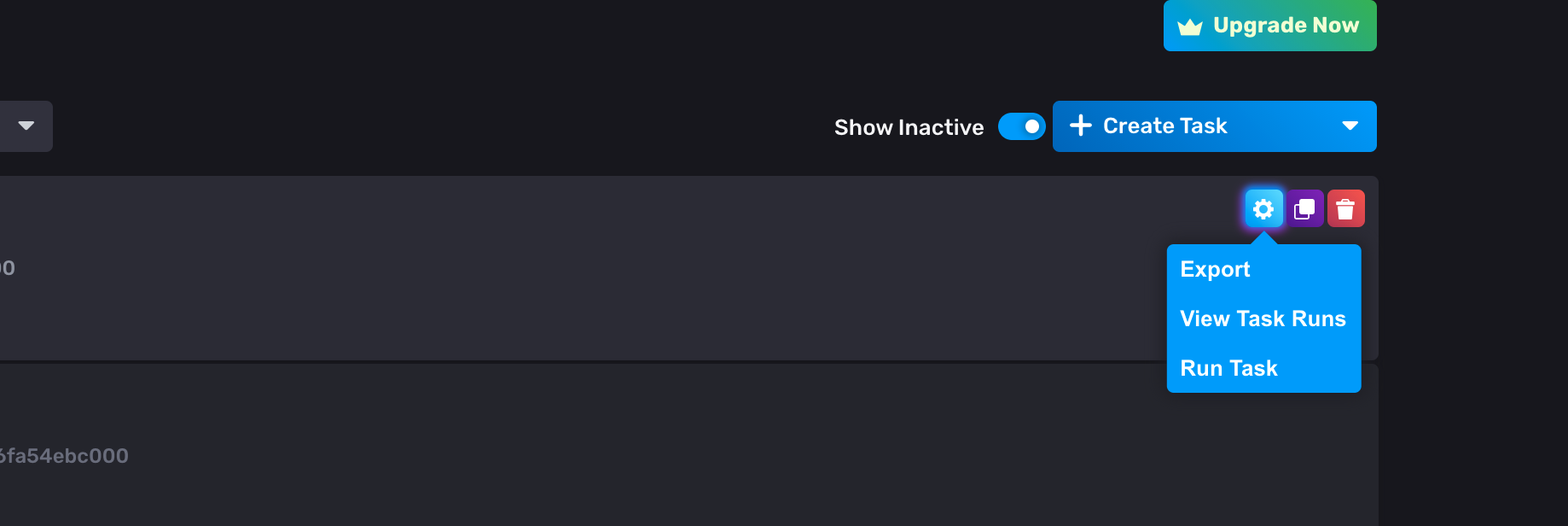Turn off Show Inactive by clicking its knob

coord(1031,126)
